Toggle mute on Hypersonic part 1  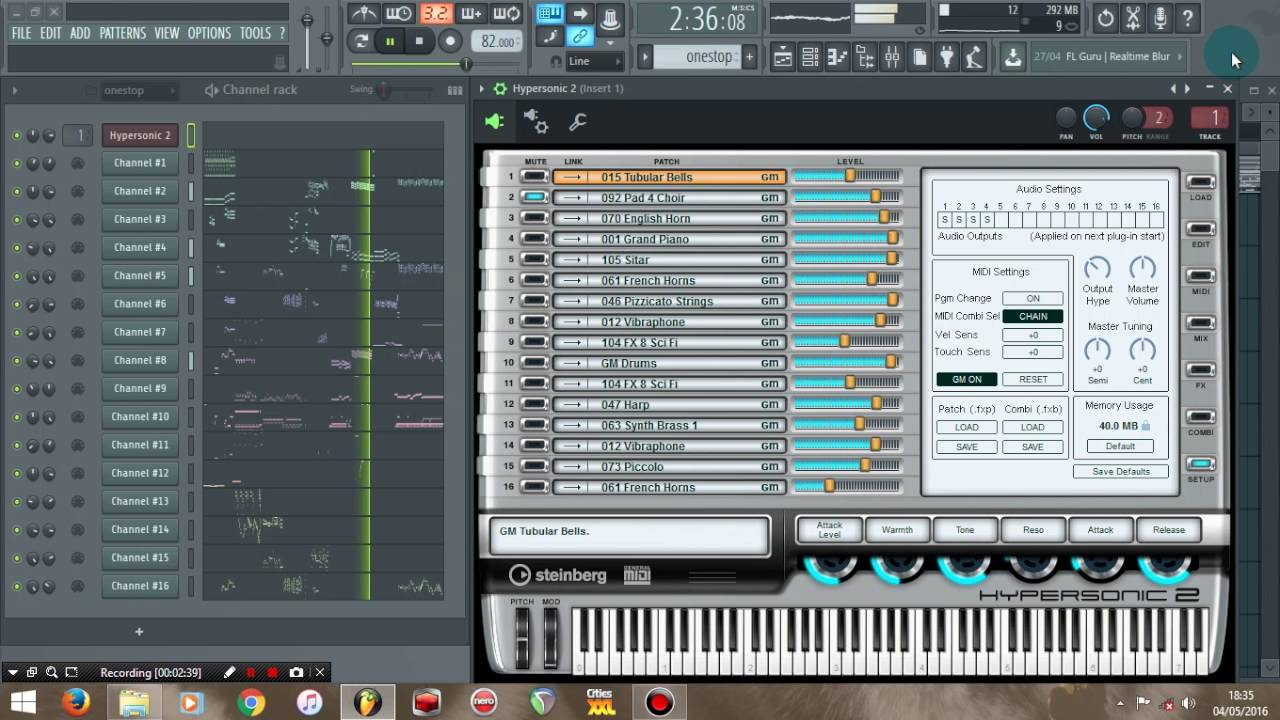tap(535, 177)
